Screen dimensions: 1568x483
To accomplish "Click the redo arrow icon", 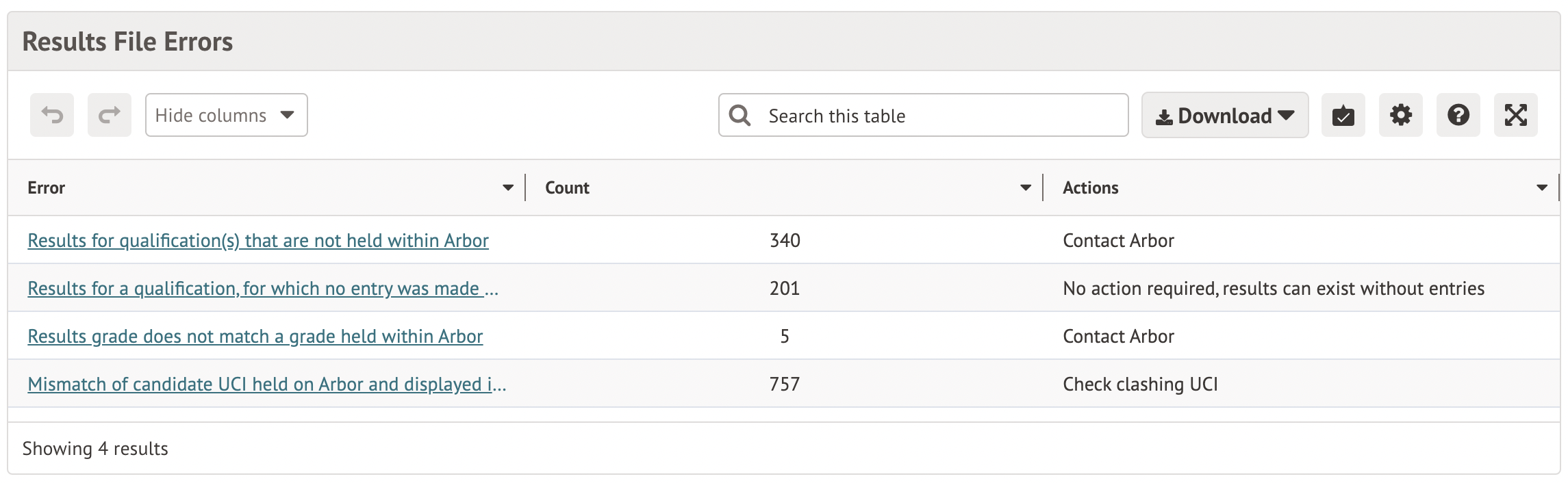I will coord(110,115).
